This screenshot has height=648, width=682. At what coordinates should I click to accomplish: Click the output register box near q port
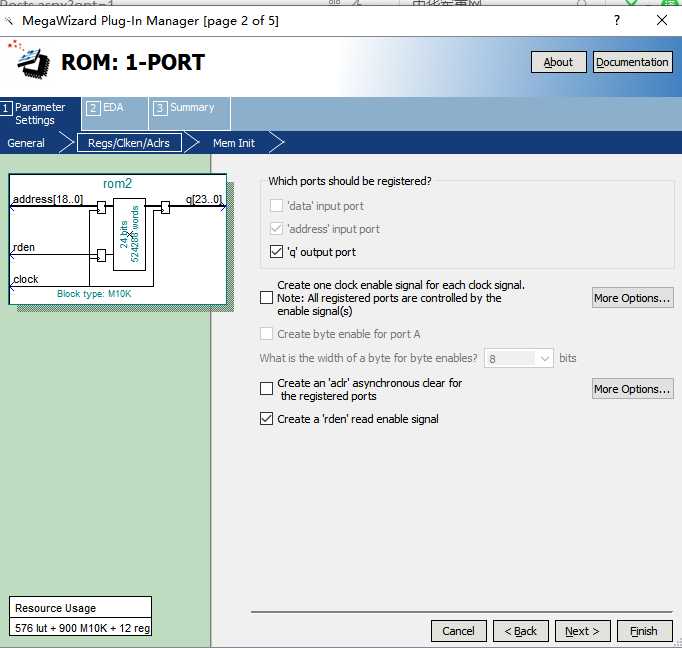pos(165,207)
